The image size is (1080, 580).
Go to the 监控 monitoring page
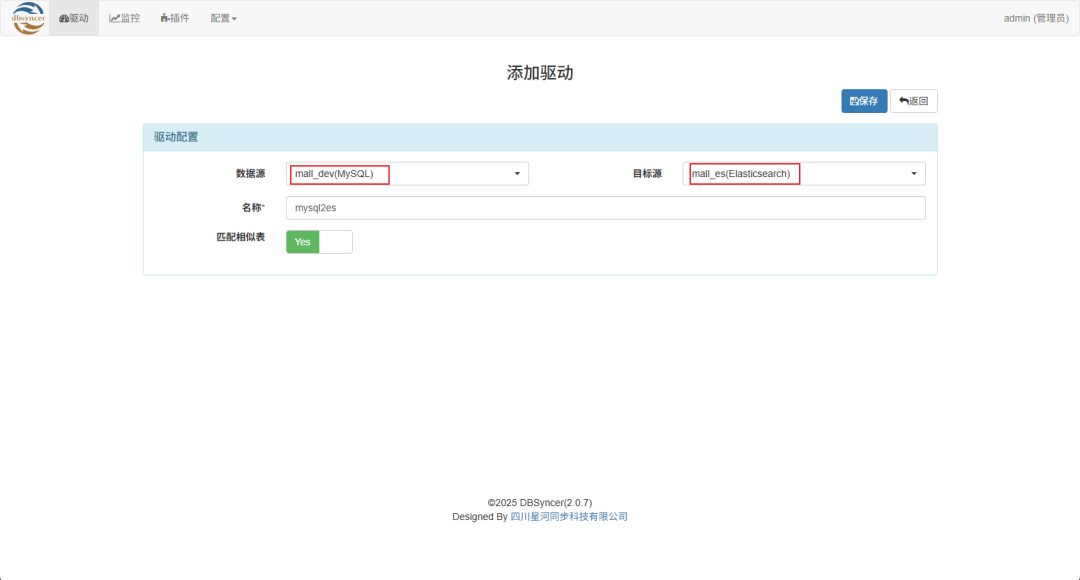tap(125, 18)
